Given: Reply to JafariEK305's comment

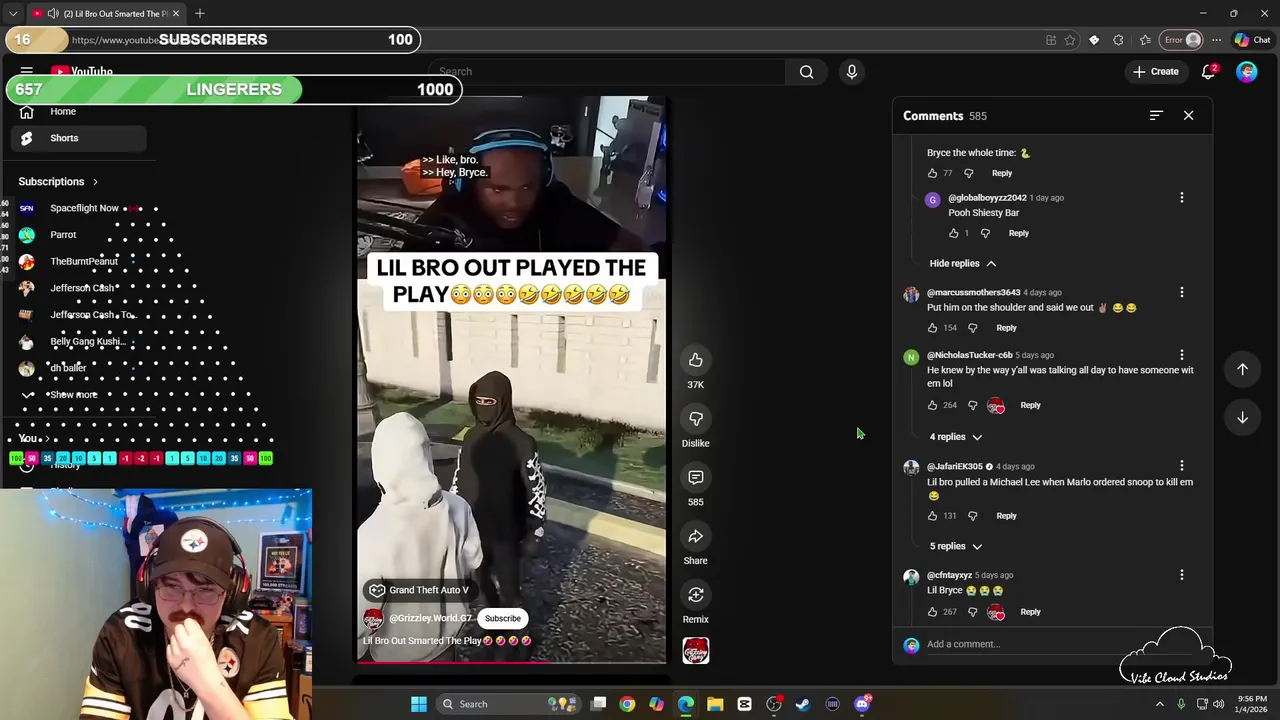Looking at the screenshot, I should [1006, 516].
